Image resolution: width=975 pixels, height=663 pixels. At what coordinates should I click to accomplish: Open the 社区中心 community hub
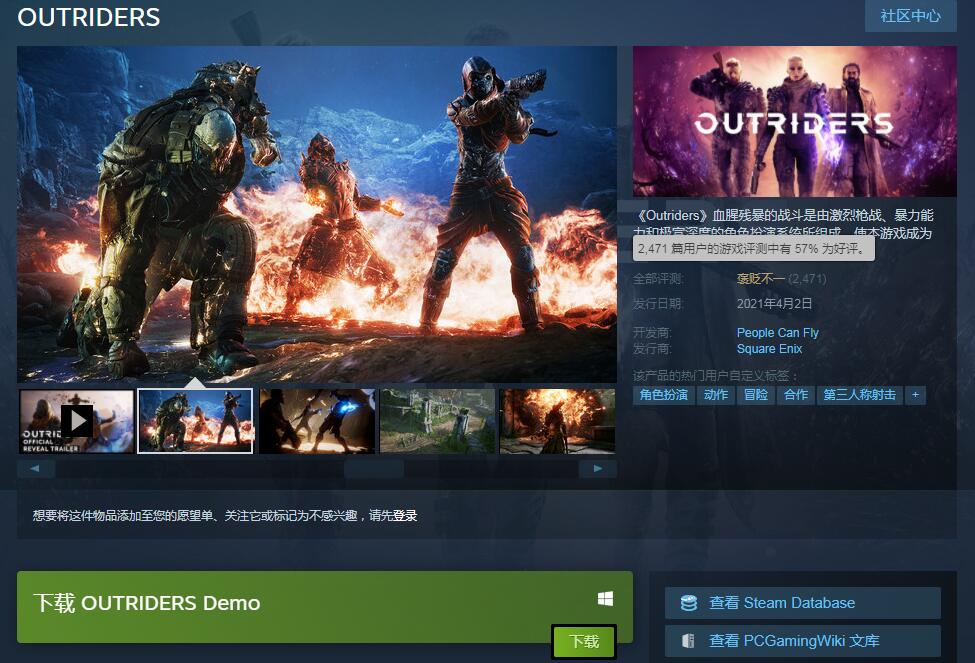(x=910, y=16)
